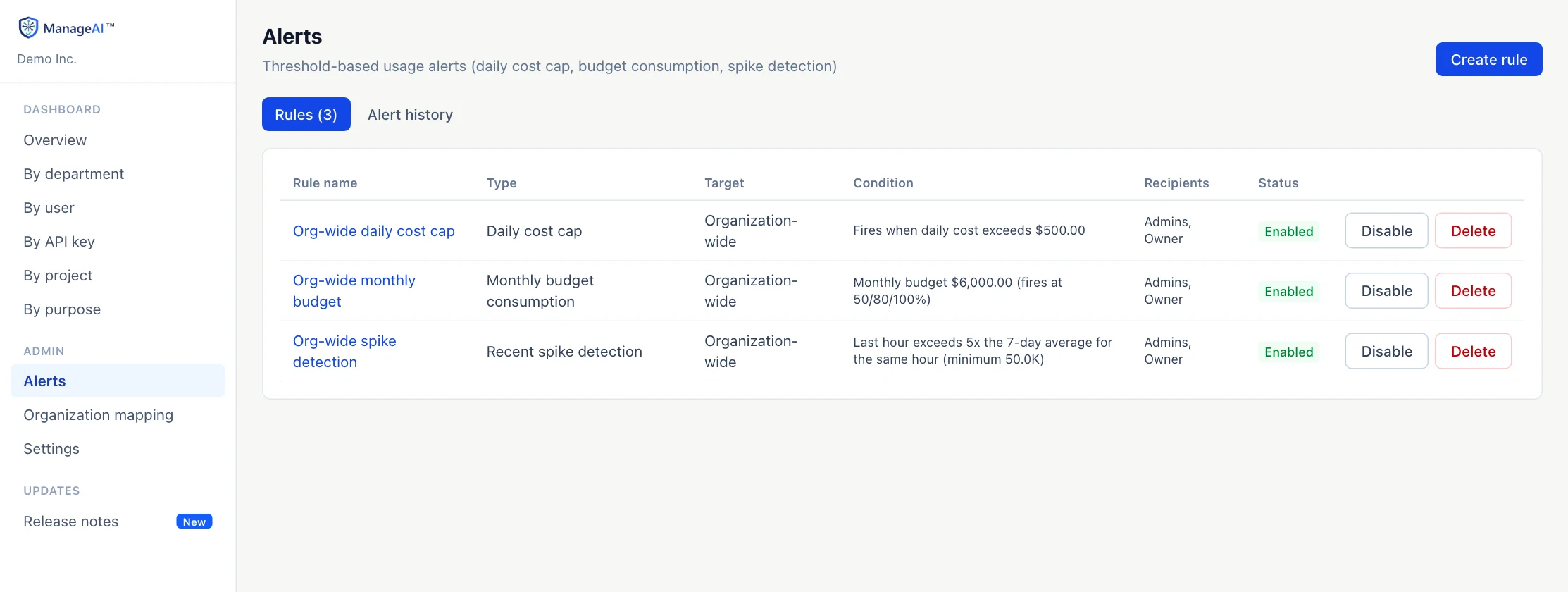Click the Demo Inc. organization name
Image resolution: width=1568 pixels, height=592 pixels.
(x=46, y=59)
